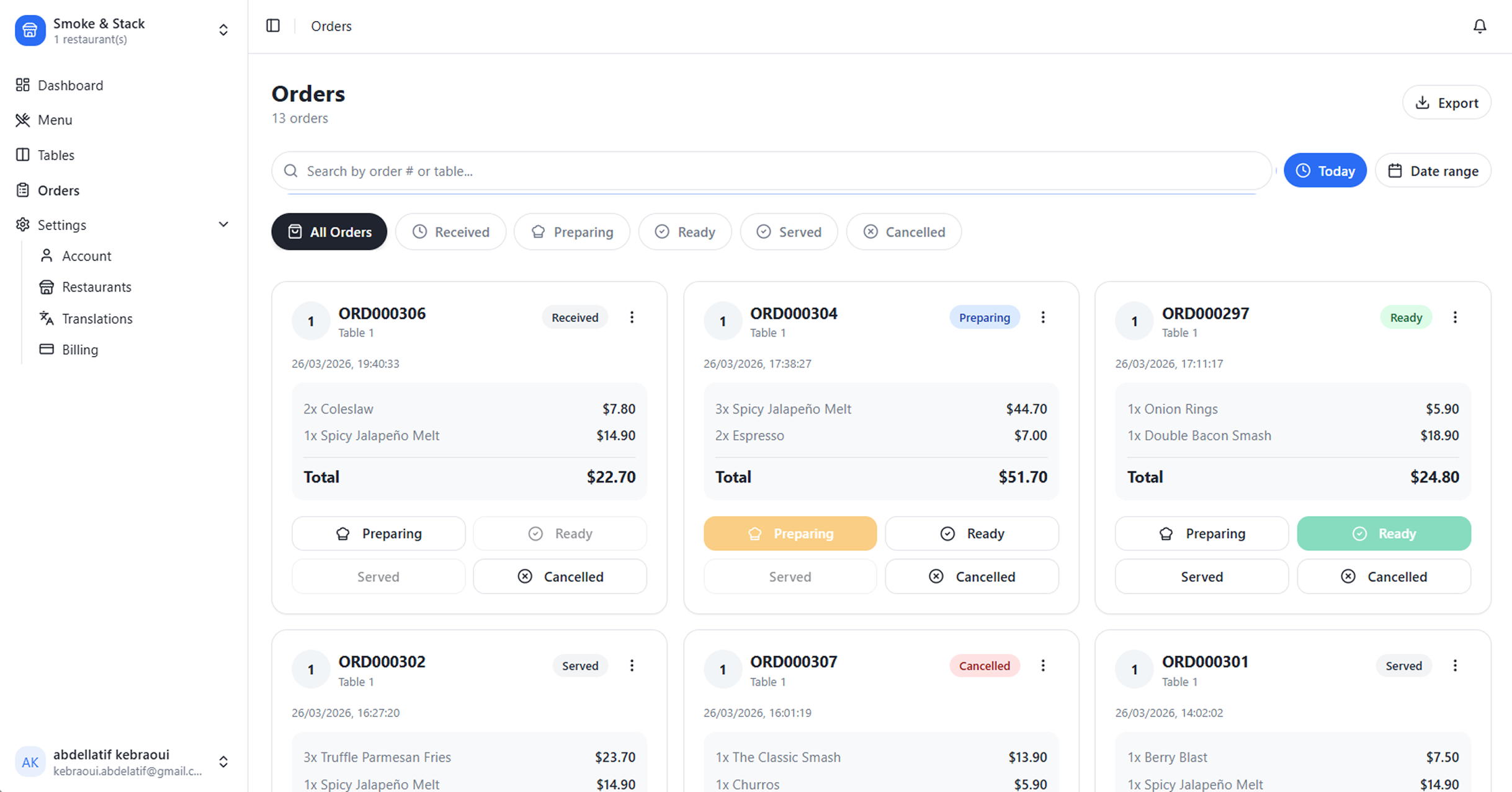Open more options for ORD000297
1512x792 pixels.
point(1455,318)
